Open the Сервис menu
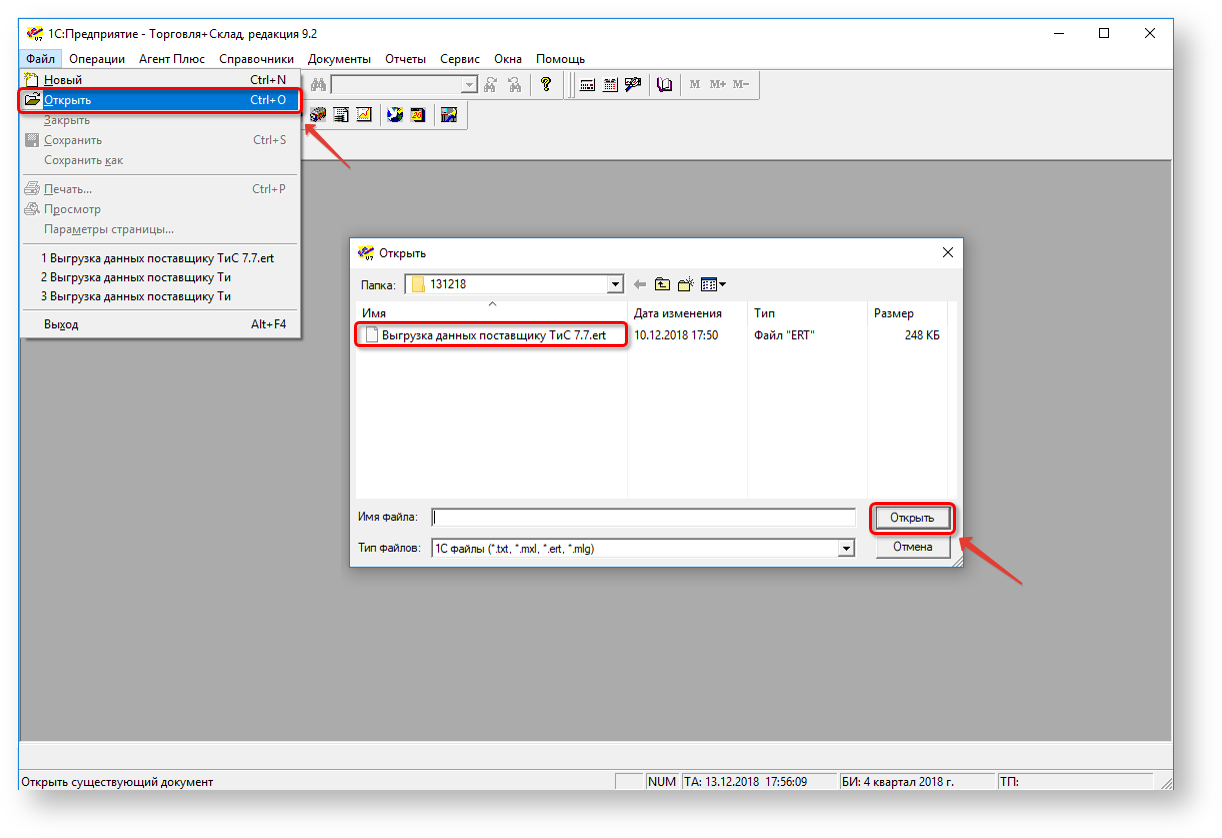 click(460, 59)
